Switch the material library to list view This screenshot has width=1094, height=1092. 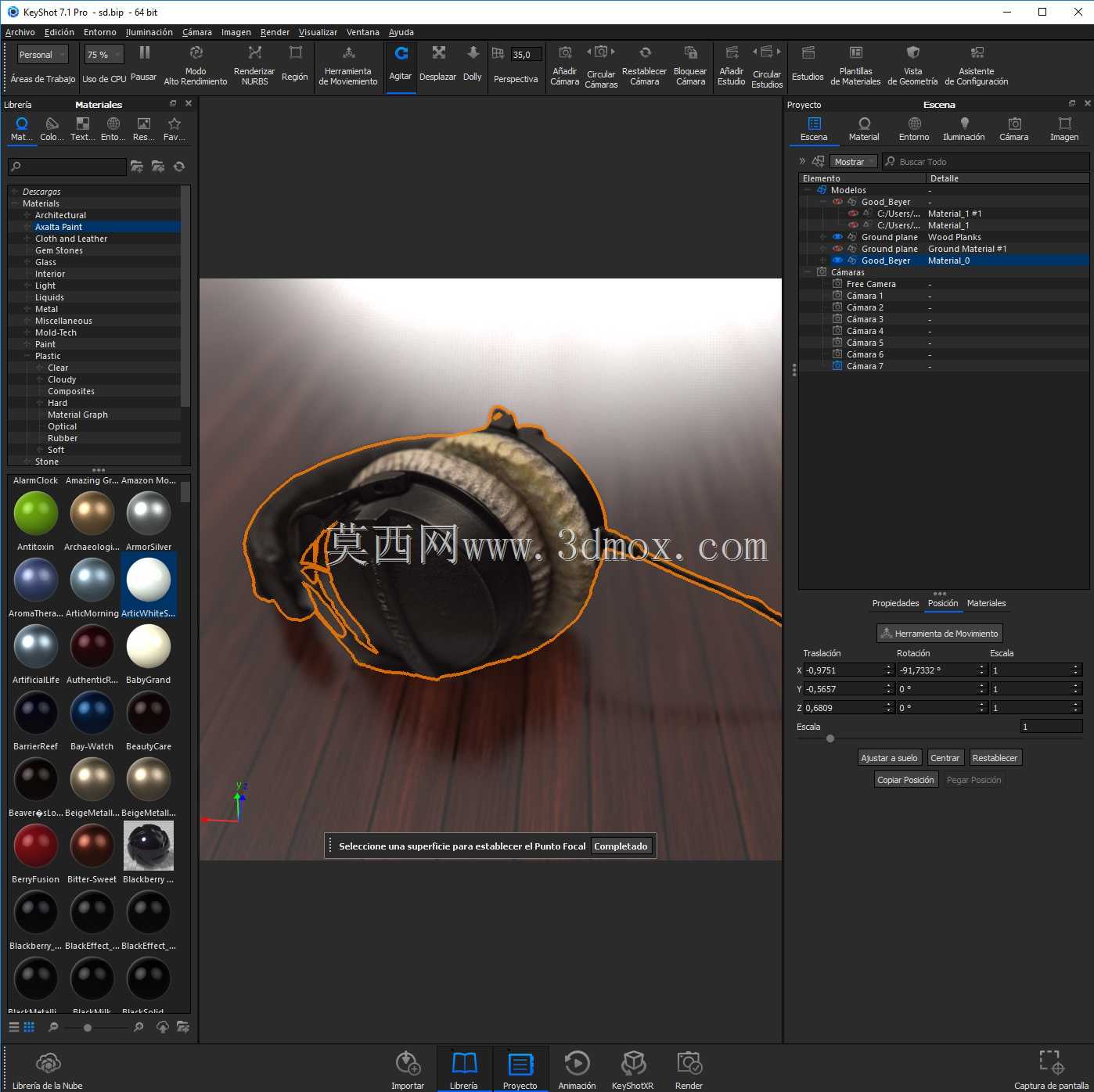coord(14,1027)
